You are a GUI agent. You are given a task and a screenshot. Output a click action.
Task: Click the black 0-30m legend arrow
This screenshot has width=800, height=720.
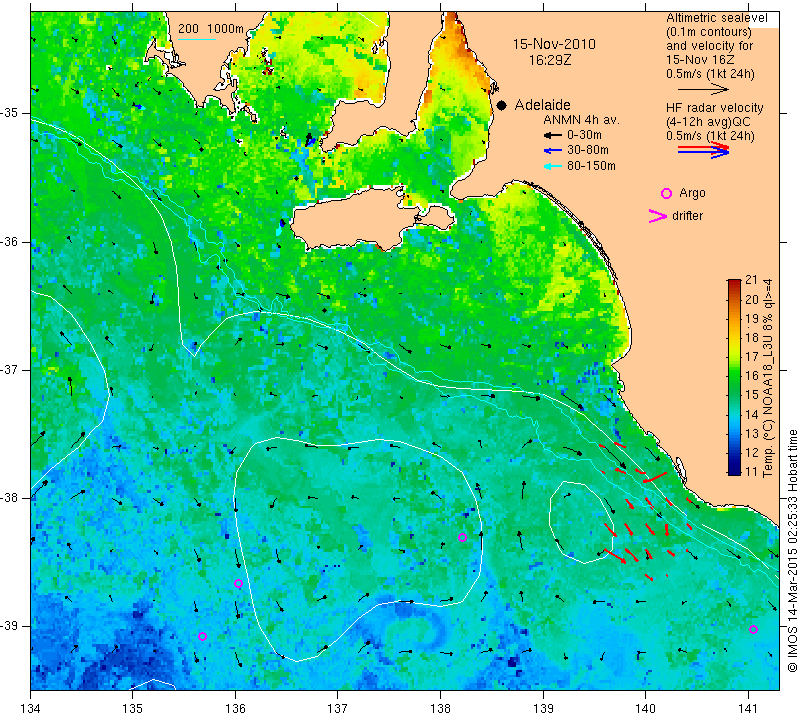(553, 135)
